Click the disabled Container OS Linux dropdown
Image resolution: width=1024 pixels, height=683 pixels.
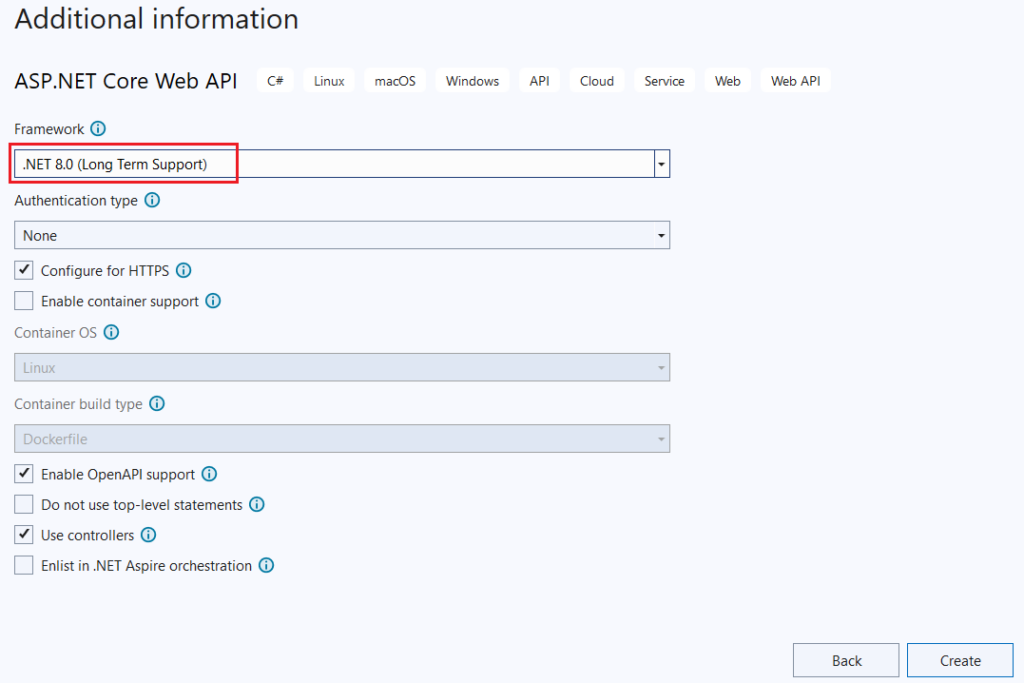click(342, 368)
